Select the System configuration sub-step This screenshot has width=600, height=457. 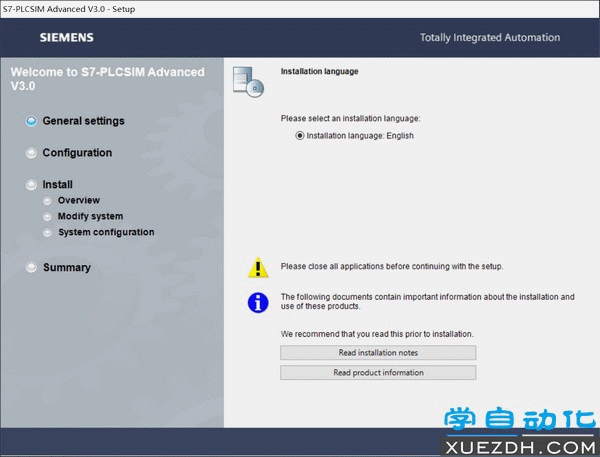coord(106,232)
